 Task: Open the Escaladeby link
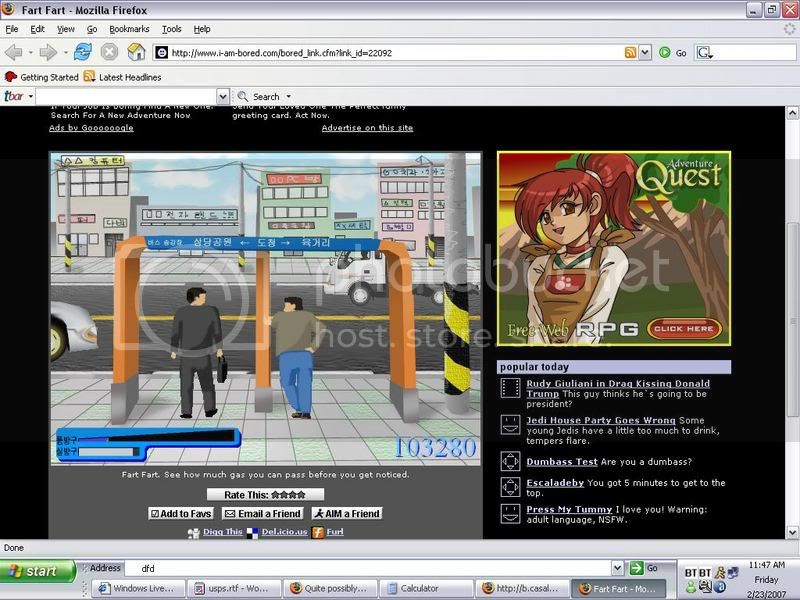point(555,483)
